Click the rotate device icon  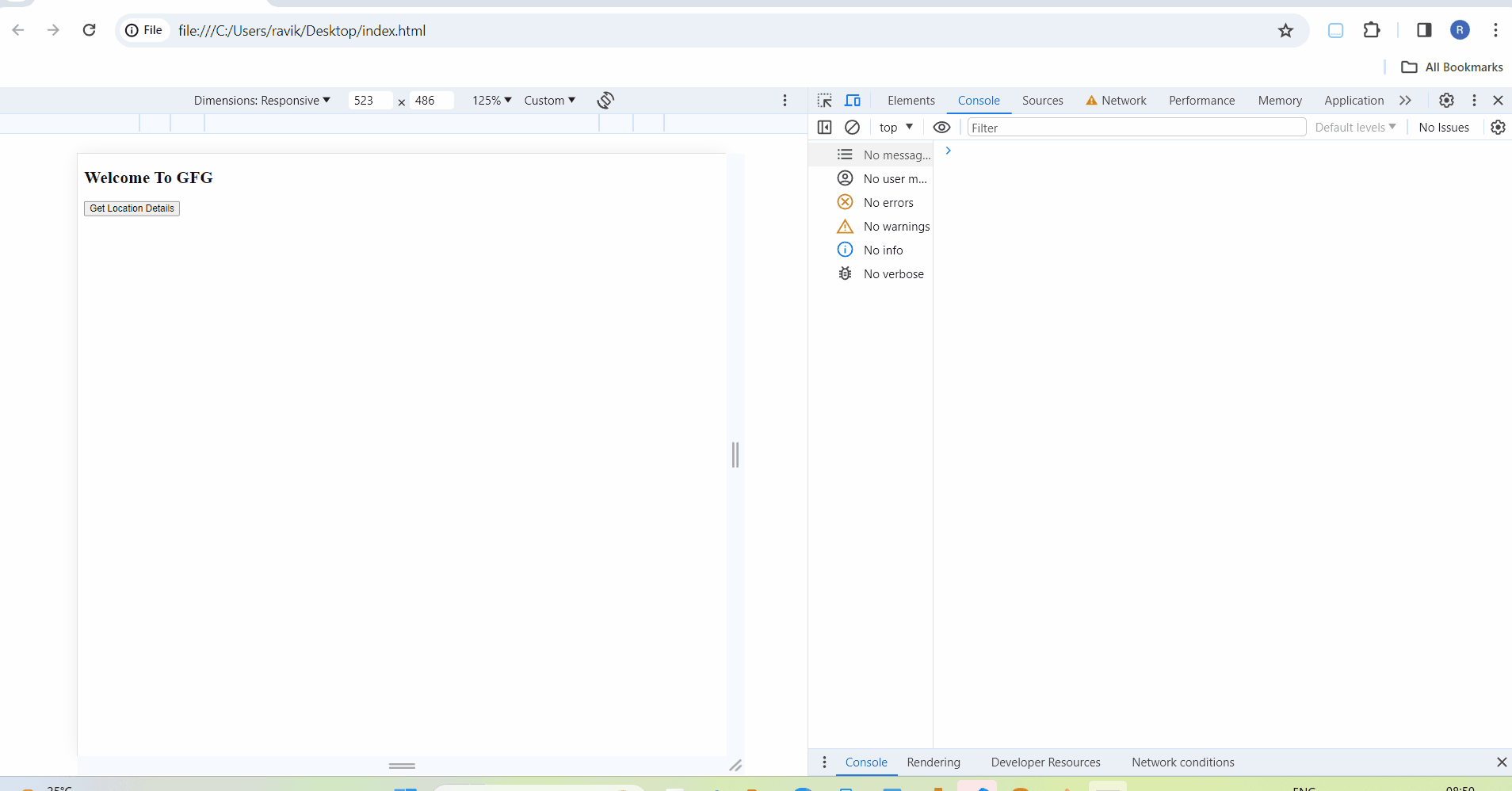605,100
